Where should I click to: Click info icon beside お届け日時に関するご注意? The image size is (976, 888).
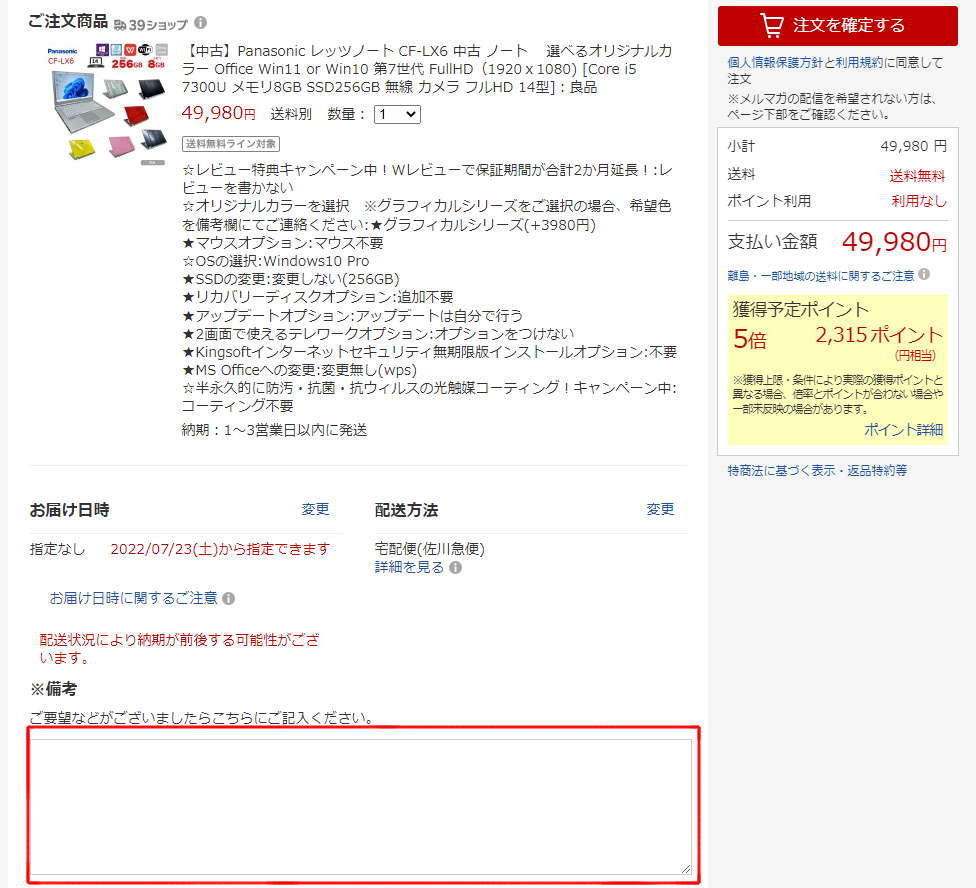pos(228,599)
